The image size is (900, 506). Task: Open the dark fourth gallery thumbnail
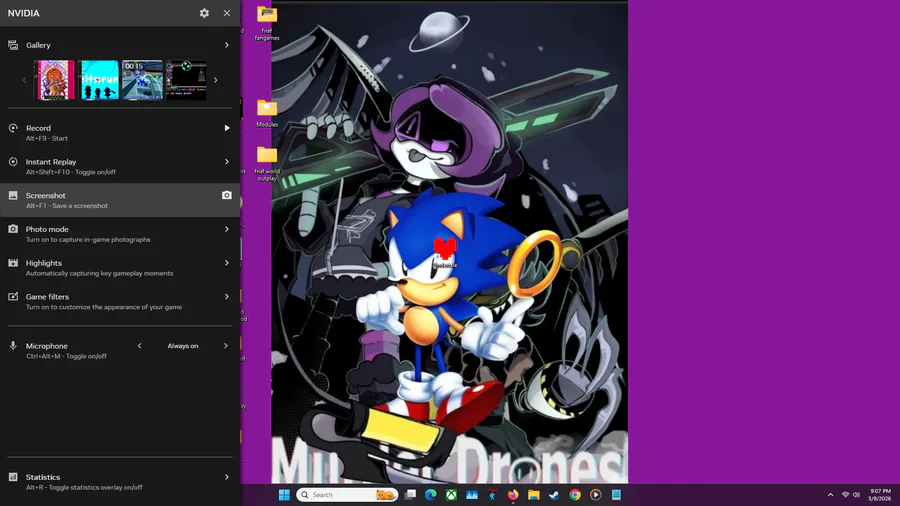[186, 80]
